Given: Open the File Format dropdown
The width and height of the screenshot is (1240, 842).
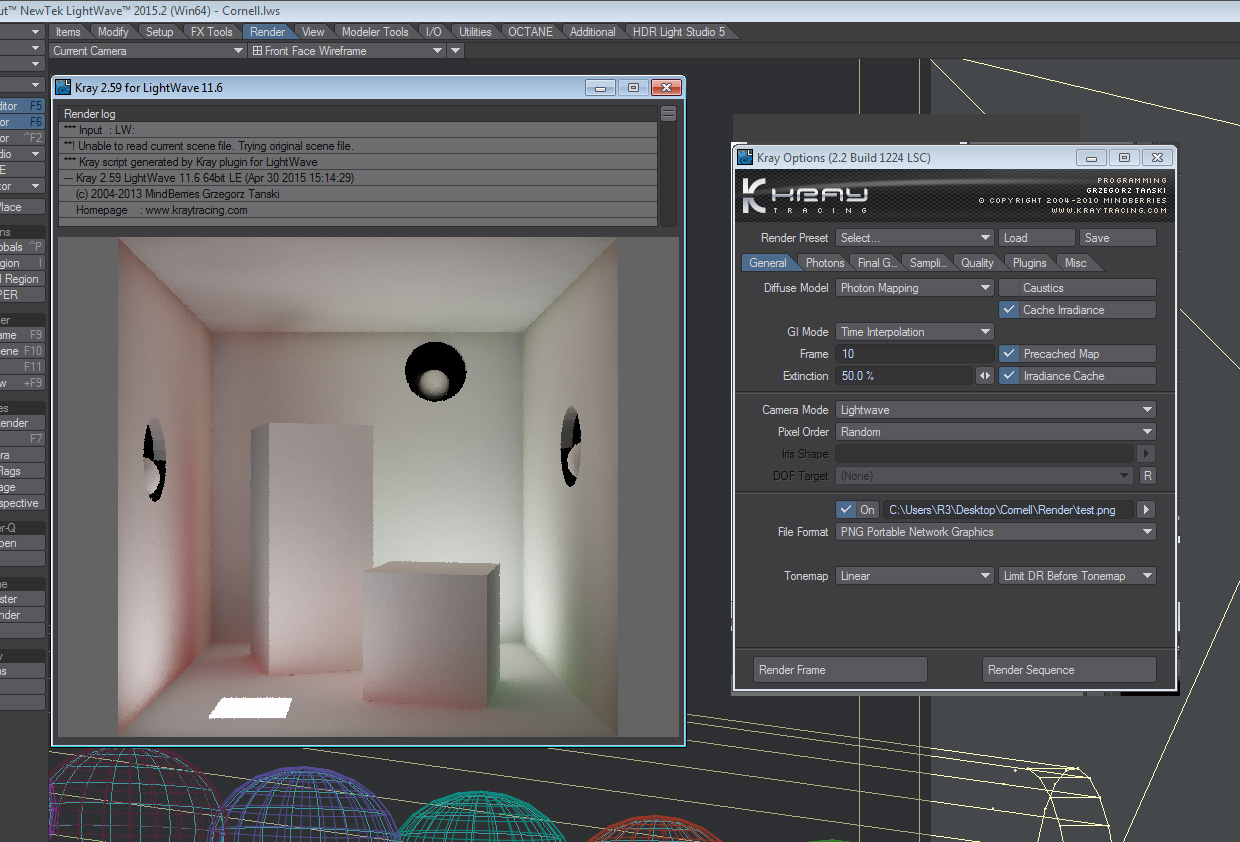Looking at the screenshot, I should pos(995,532).
